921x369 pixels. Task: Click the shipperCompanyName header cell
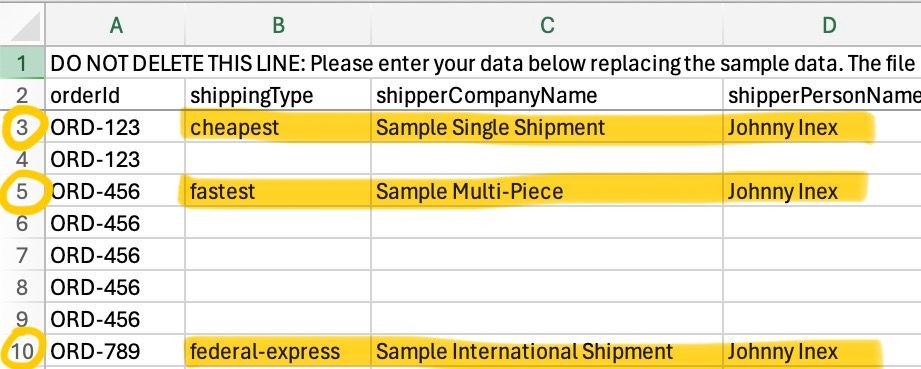[547, 95]
